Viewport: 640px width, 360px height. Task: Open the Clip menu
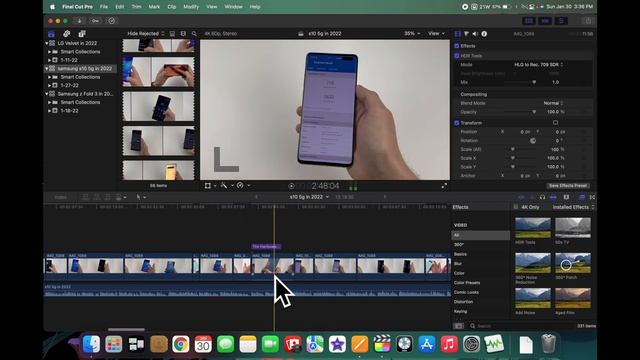point(172,7)
